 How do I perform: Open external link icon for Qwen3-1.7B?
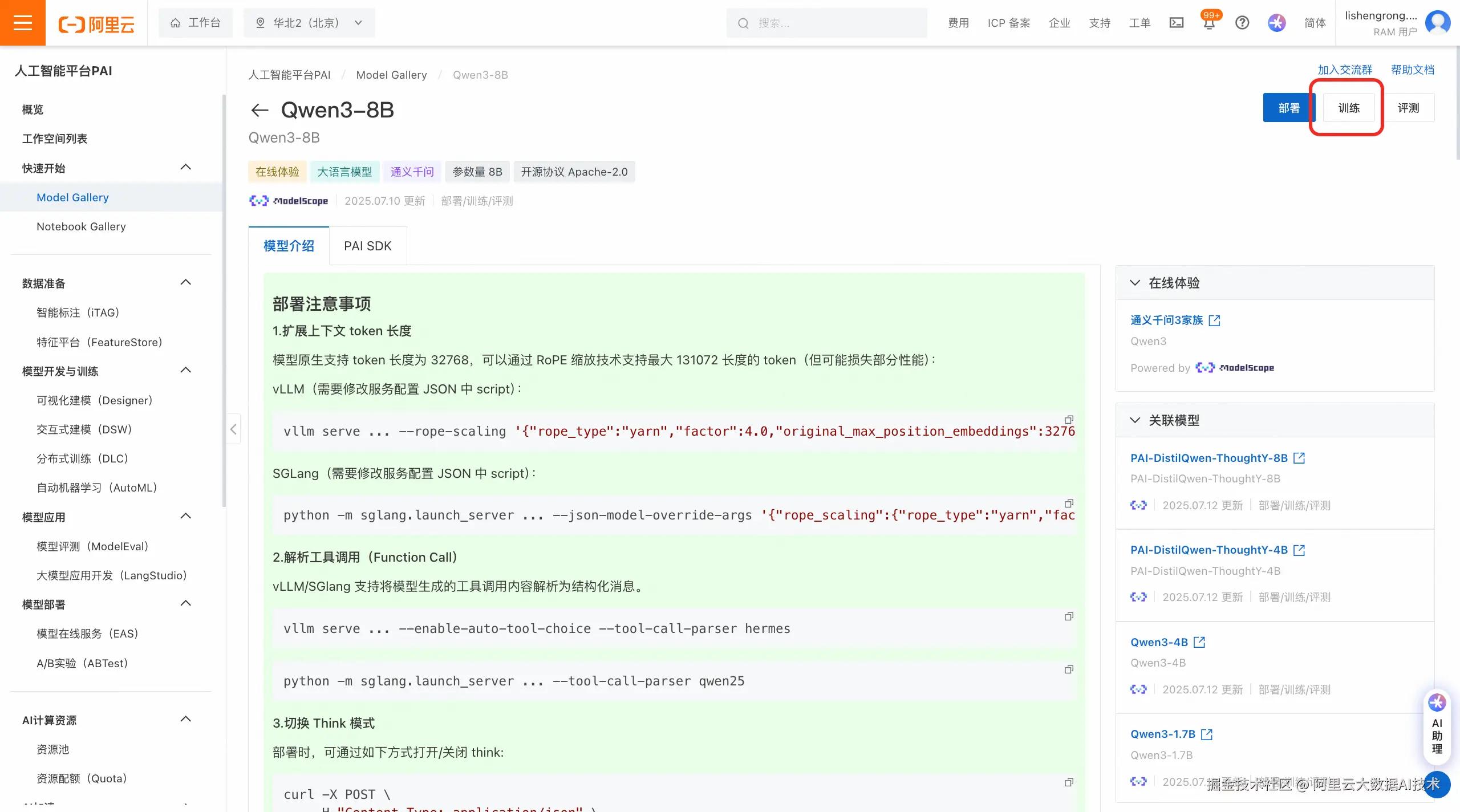pos(1207,734)
